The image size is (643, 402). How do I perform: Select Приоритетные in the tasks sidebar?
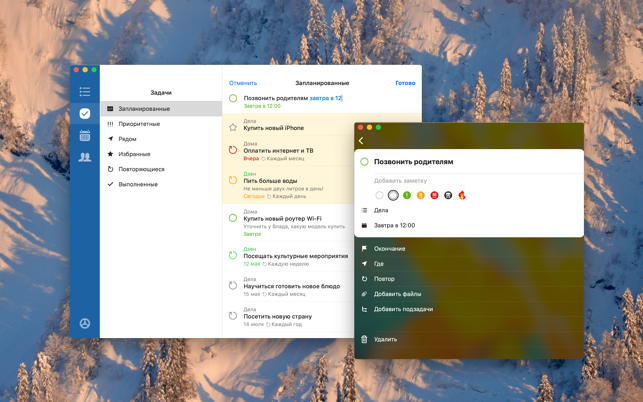(x=139, y=124)
